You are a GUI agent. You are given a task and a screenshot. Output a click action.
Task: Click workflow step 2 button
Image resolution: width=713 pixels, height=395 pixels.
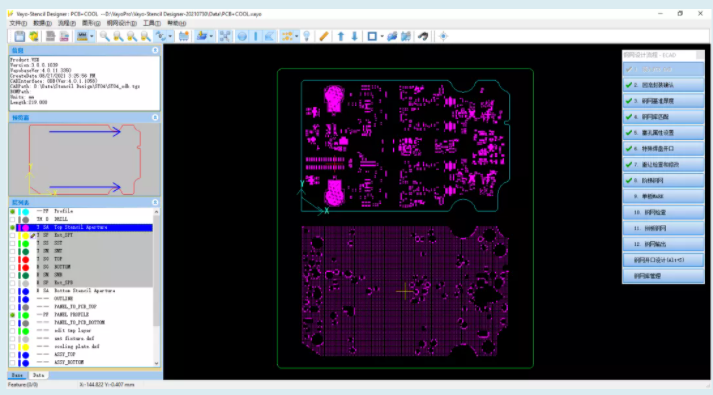click(663, 85)
